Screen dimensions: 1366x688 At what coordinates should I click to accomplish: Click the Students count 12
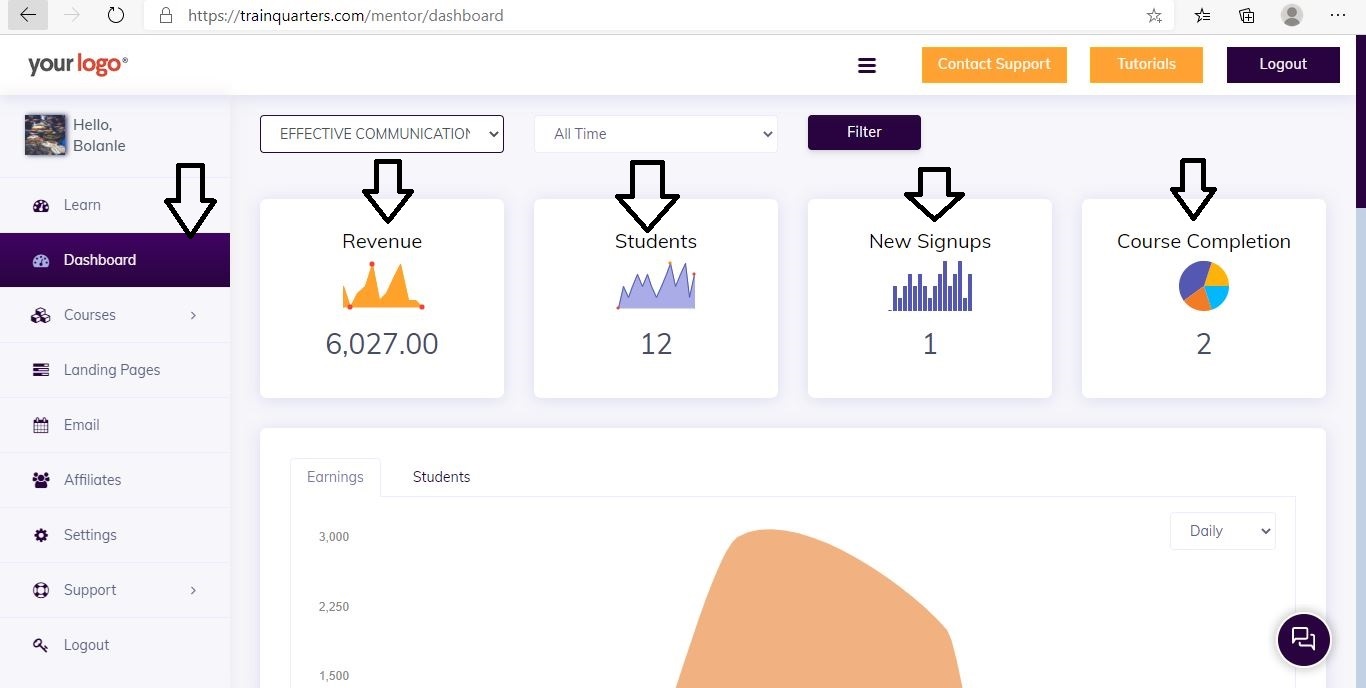point(656,344)
